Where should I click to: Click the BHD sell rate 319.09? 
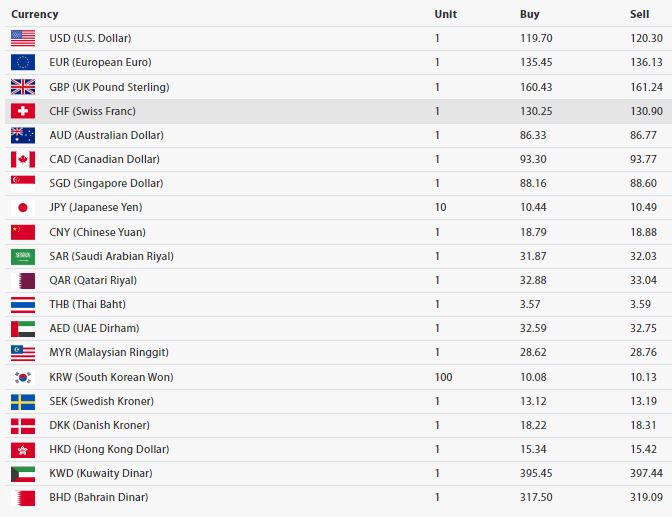(x=646, y=497)
